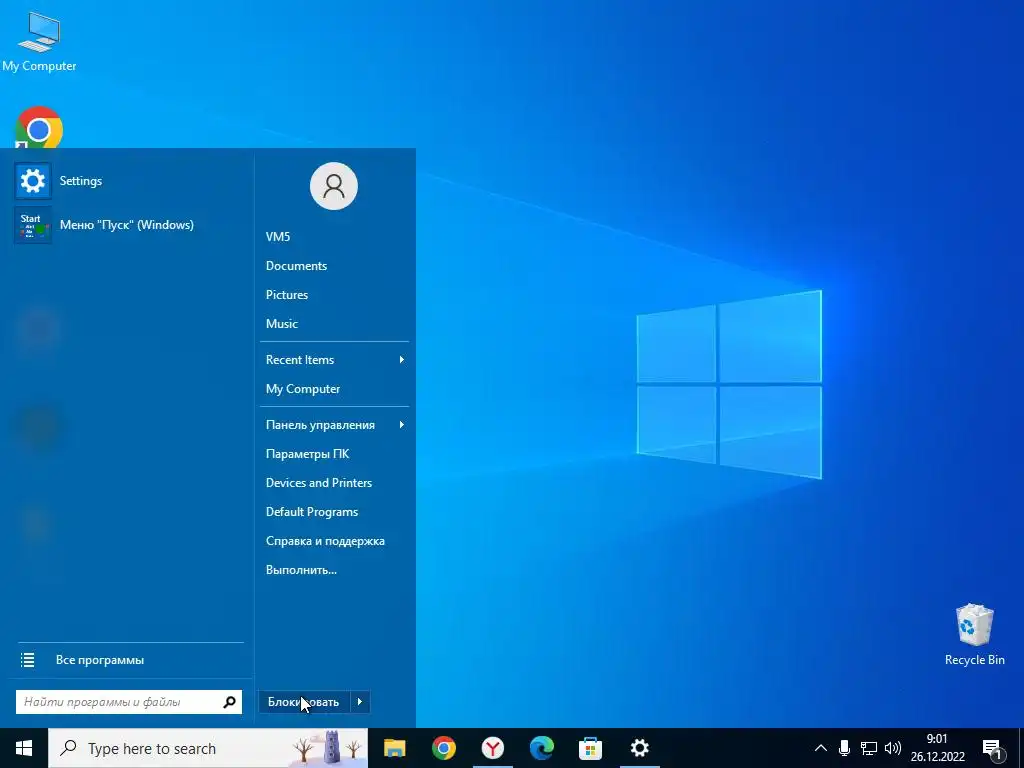Expand the Панель управления submenu arrow
Image resolution: width=1024 pixels, height=768 pixels.
(x=402, y=425)
